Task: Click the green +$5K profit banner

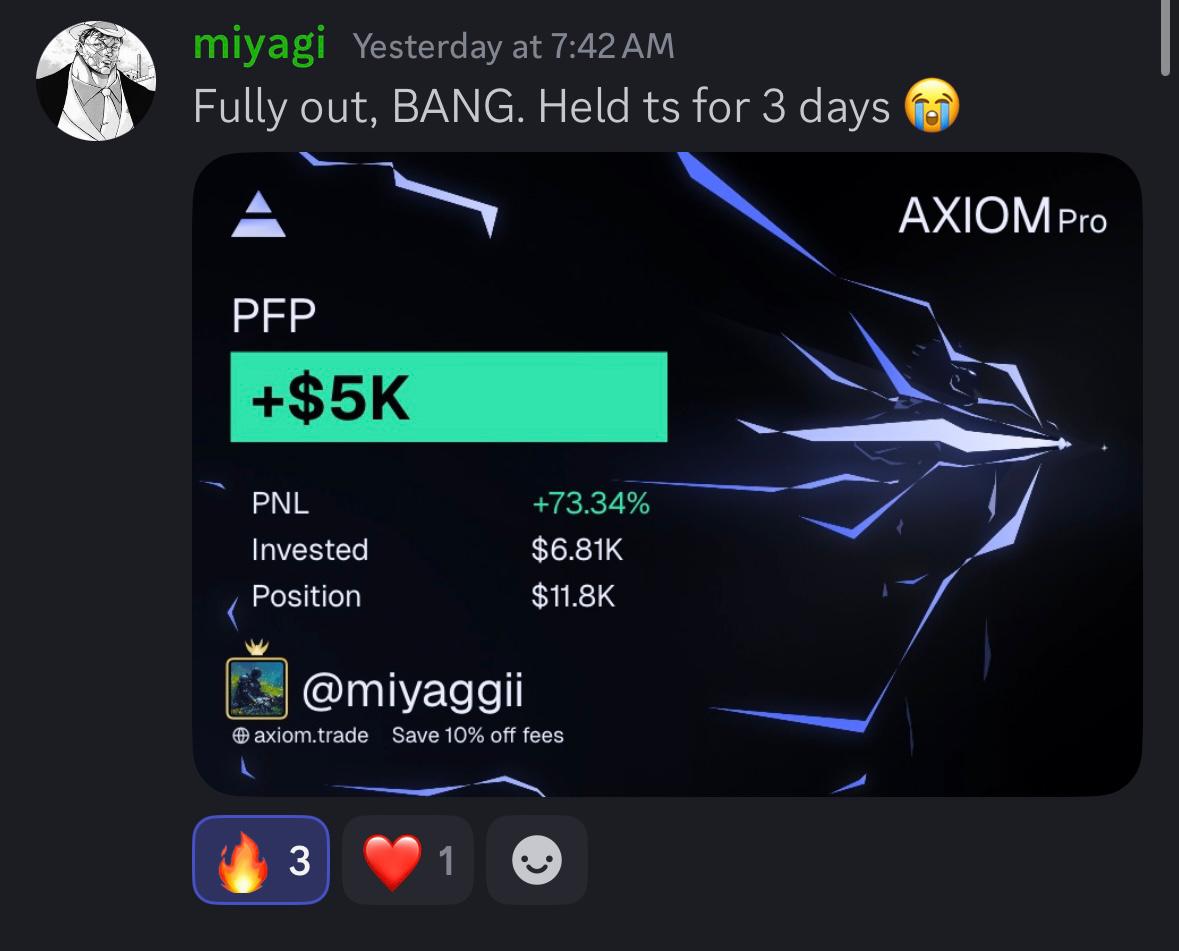Action: click(449, 397)
